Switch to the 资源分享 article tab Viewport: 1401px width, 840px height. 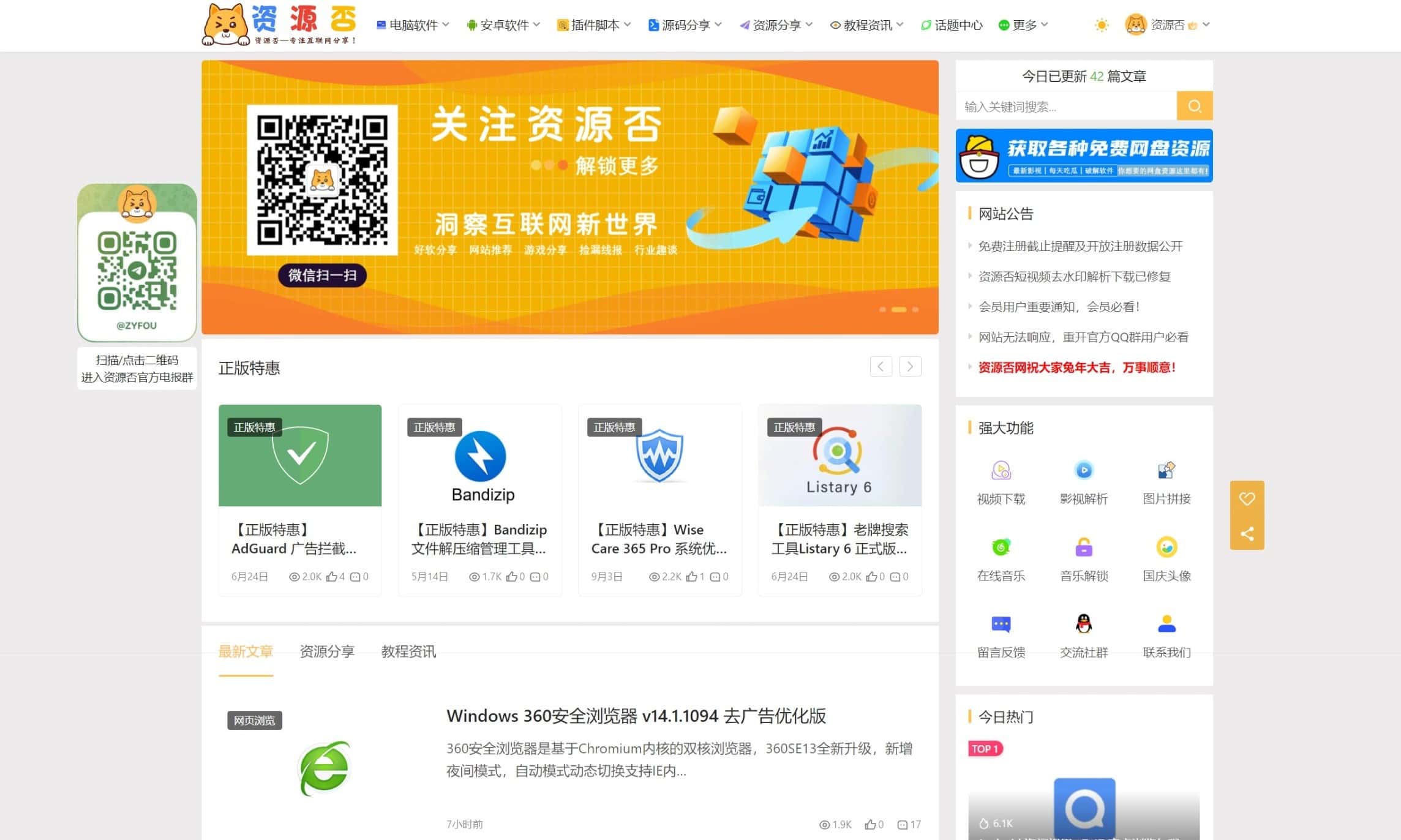[327, 651]
